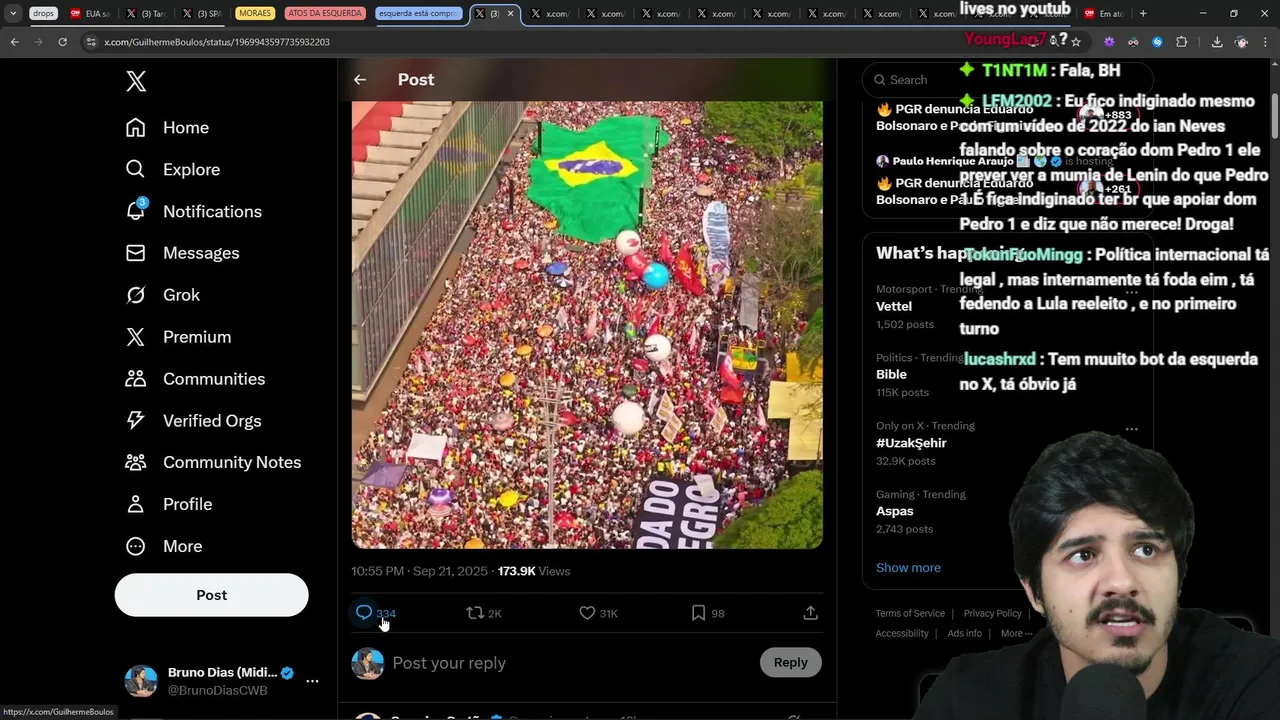Click the repost icon with 2K
This screenshot has width=1280, height=720.
[484, 613]
